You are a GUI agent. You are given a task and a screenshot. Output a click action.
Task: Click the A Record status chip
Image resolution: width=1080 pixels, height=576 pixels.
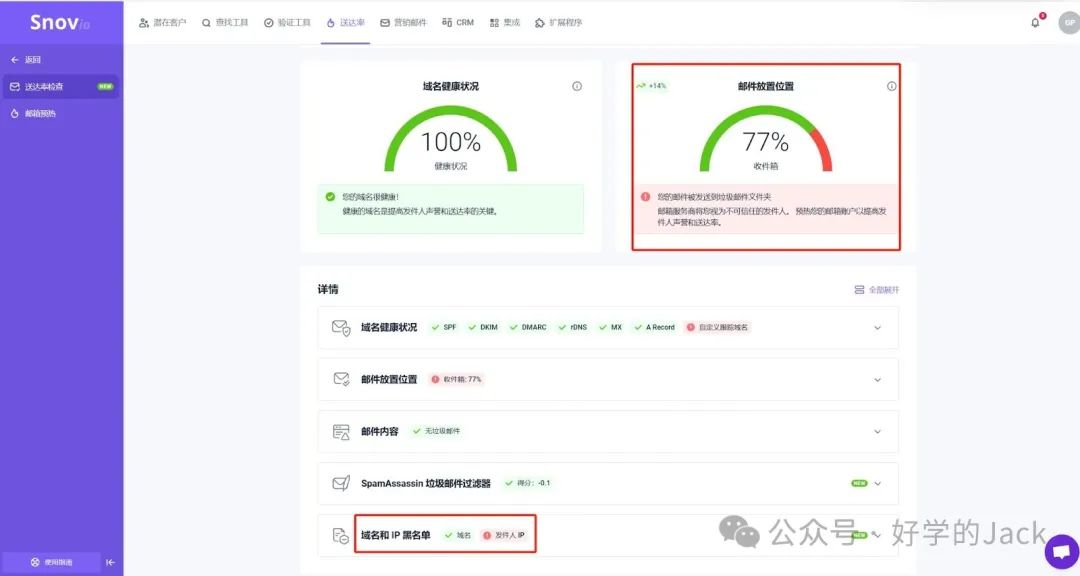654,327
